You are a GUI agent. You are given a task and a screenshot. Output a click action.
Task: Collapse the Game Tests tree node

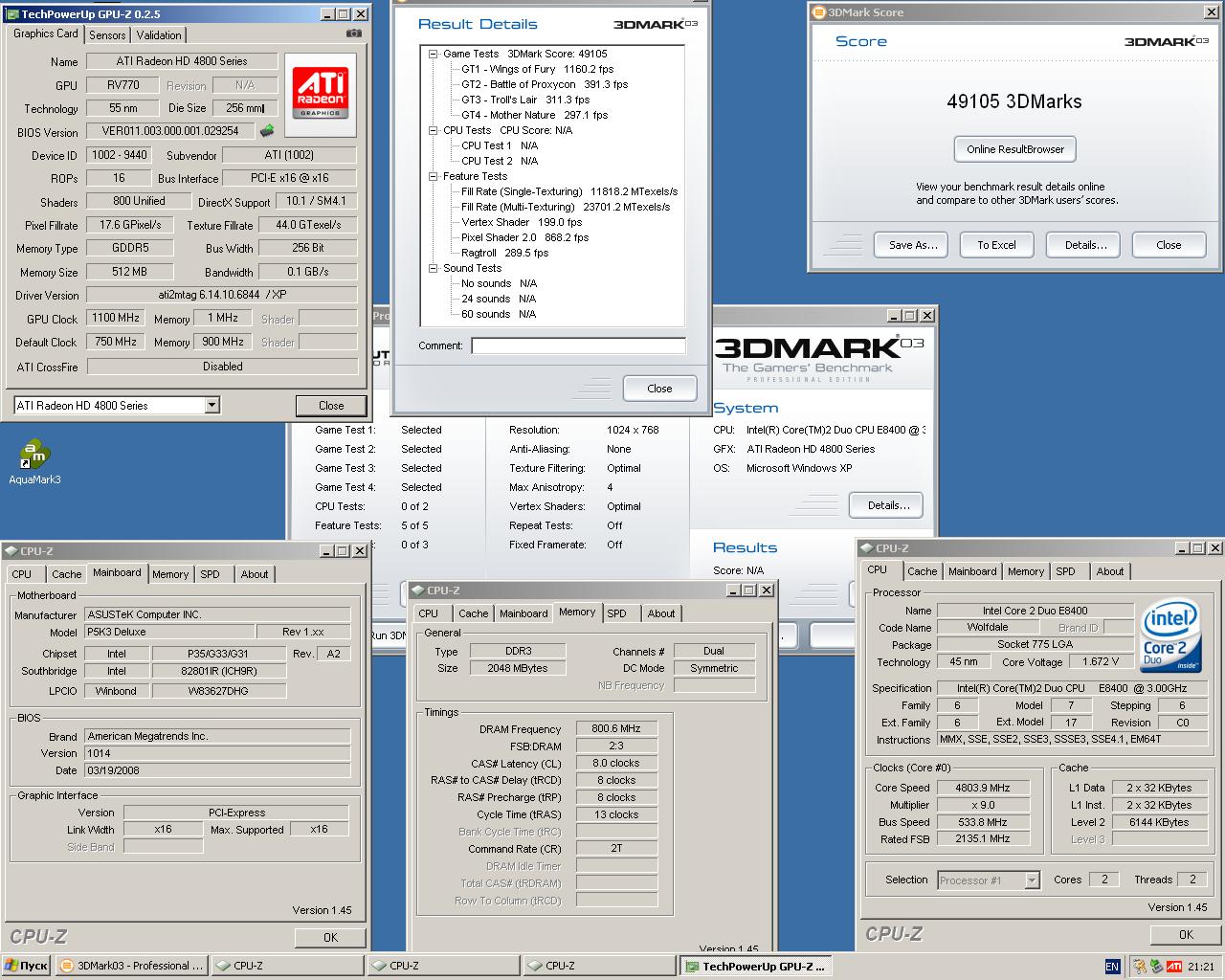pos(434,55)
